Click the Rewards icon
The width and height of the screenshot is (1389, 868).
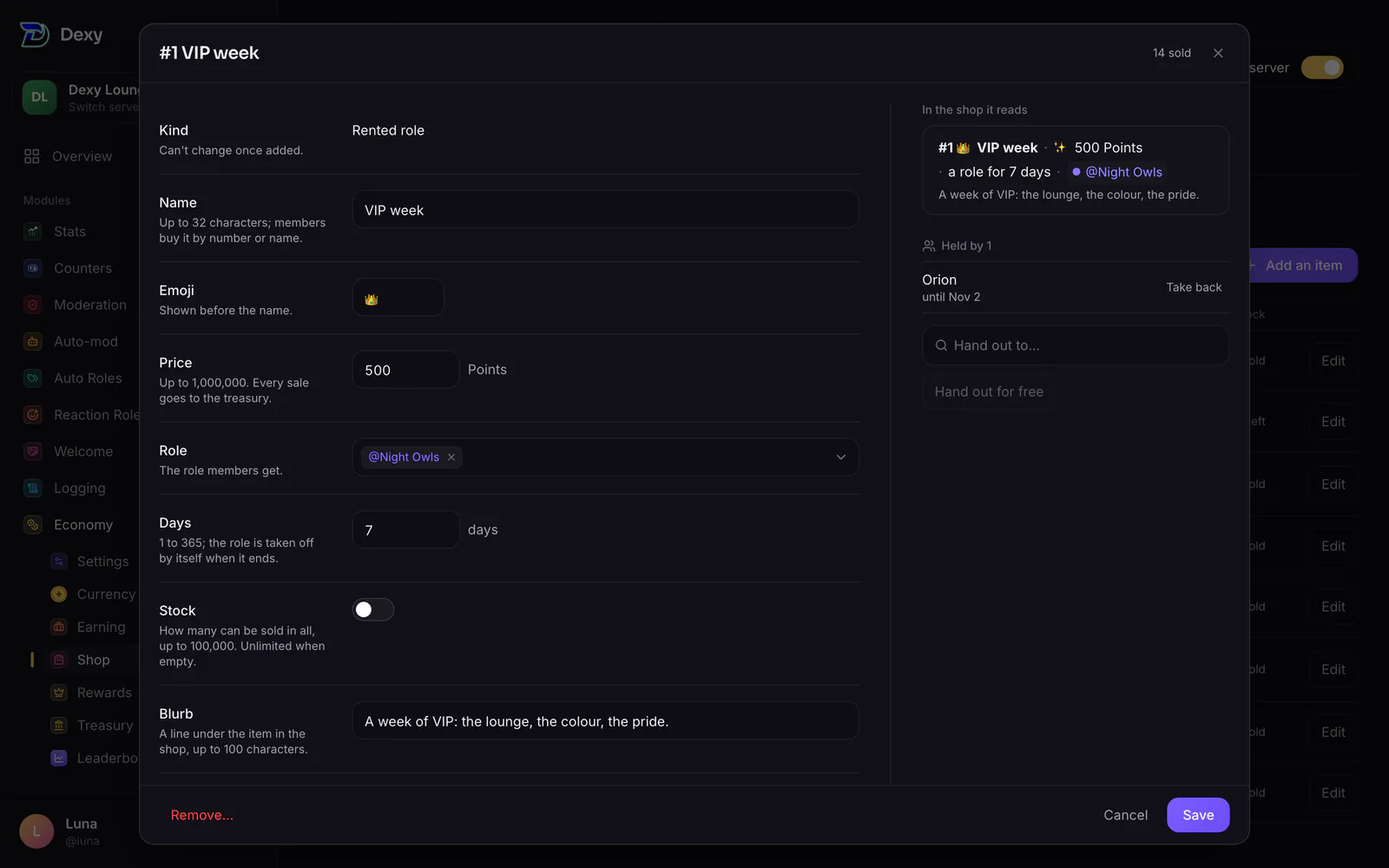[x=59, y=693]
